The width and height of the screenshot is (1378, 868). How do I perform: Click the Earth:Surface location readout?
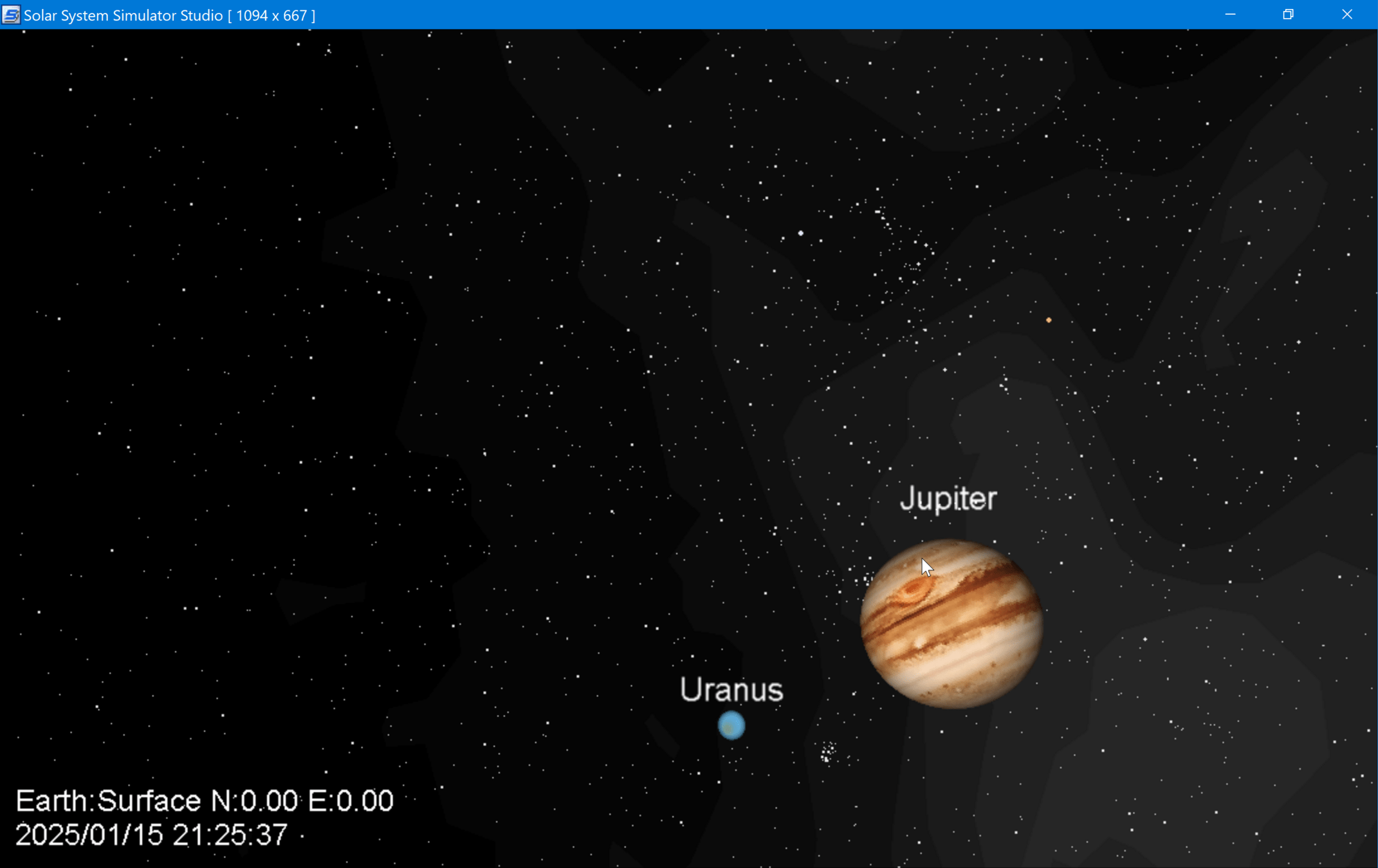tap(108, 801)
